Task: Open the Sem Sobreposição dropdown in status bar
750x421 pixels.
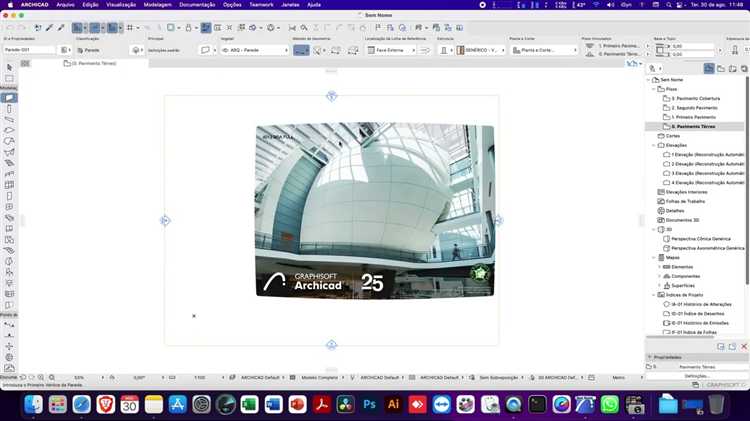Action: point(500,377)
